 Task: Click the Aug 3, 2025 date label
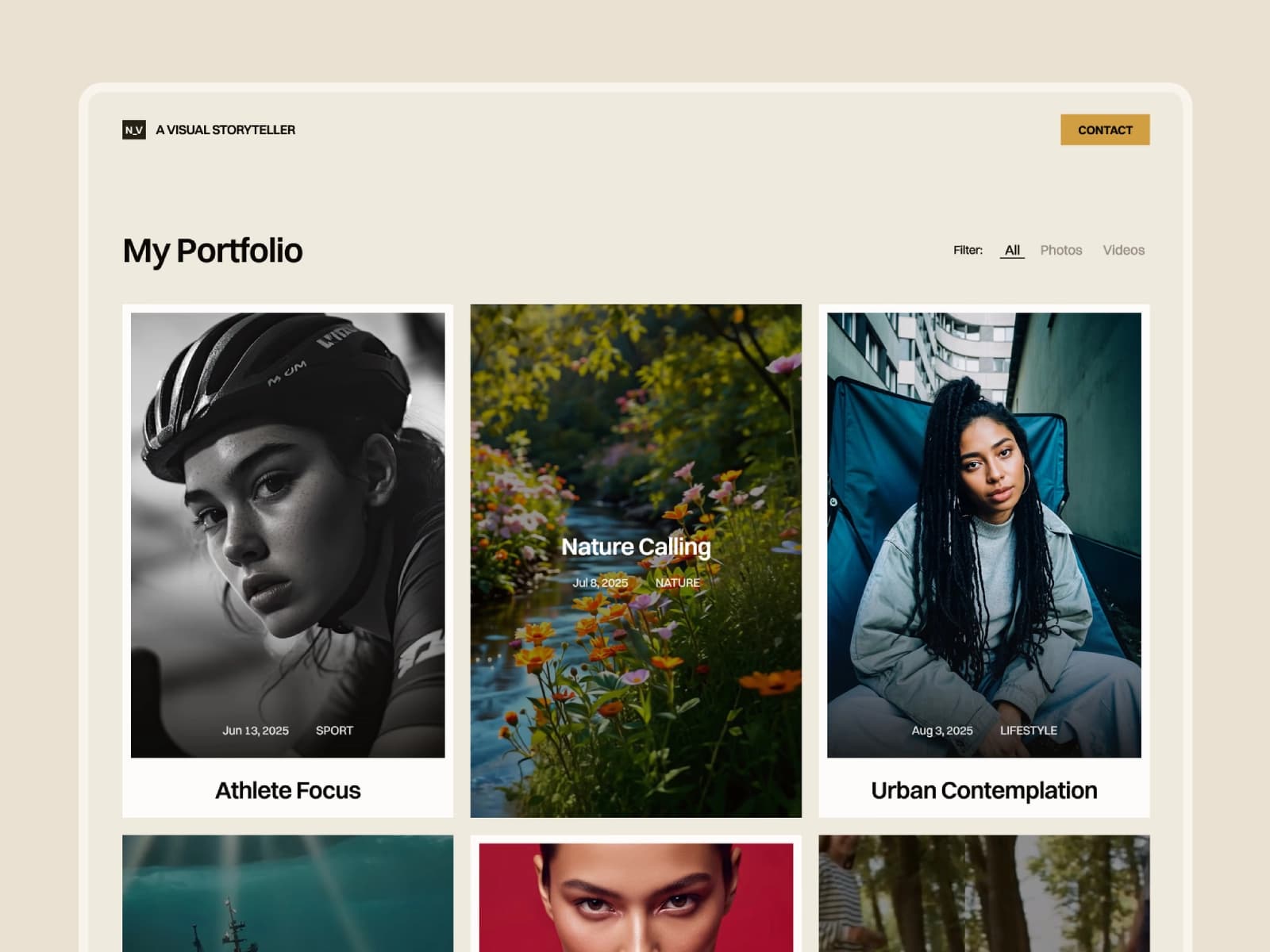pyautogui.click(x=942, y=730)
